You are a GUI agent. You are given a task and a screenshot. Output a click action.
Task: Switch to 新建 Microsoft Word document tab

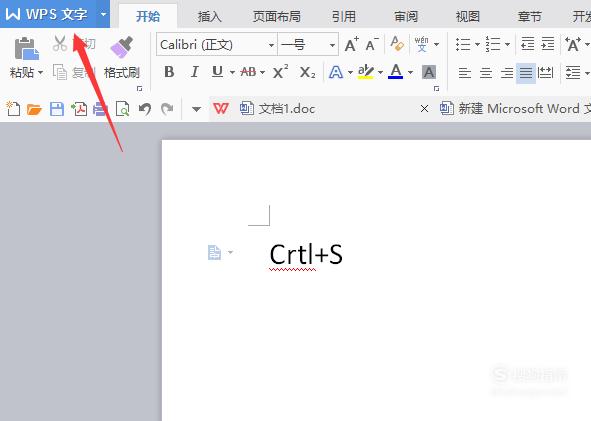[x=515, y=109]
